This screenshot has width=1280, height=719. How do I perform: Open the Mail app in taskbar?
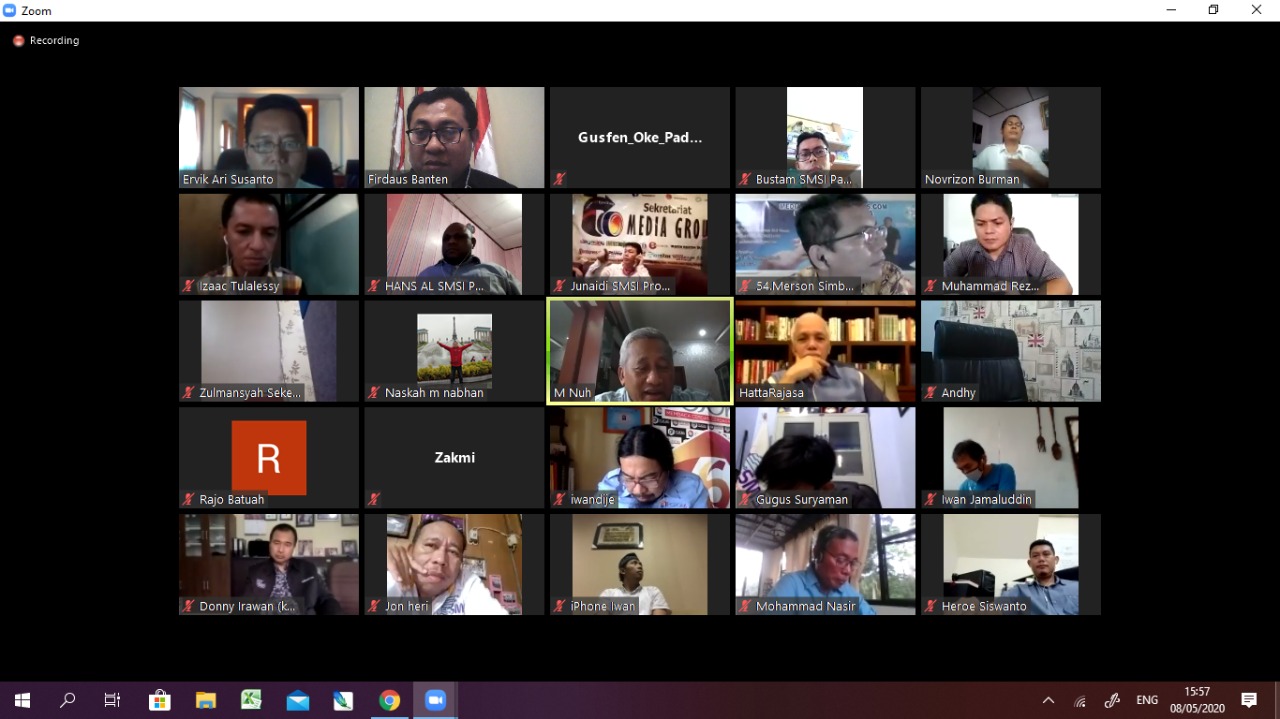(x=297, y=700)
